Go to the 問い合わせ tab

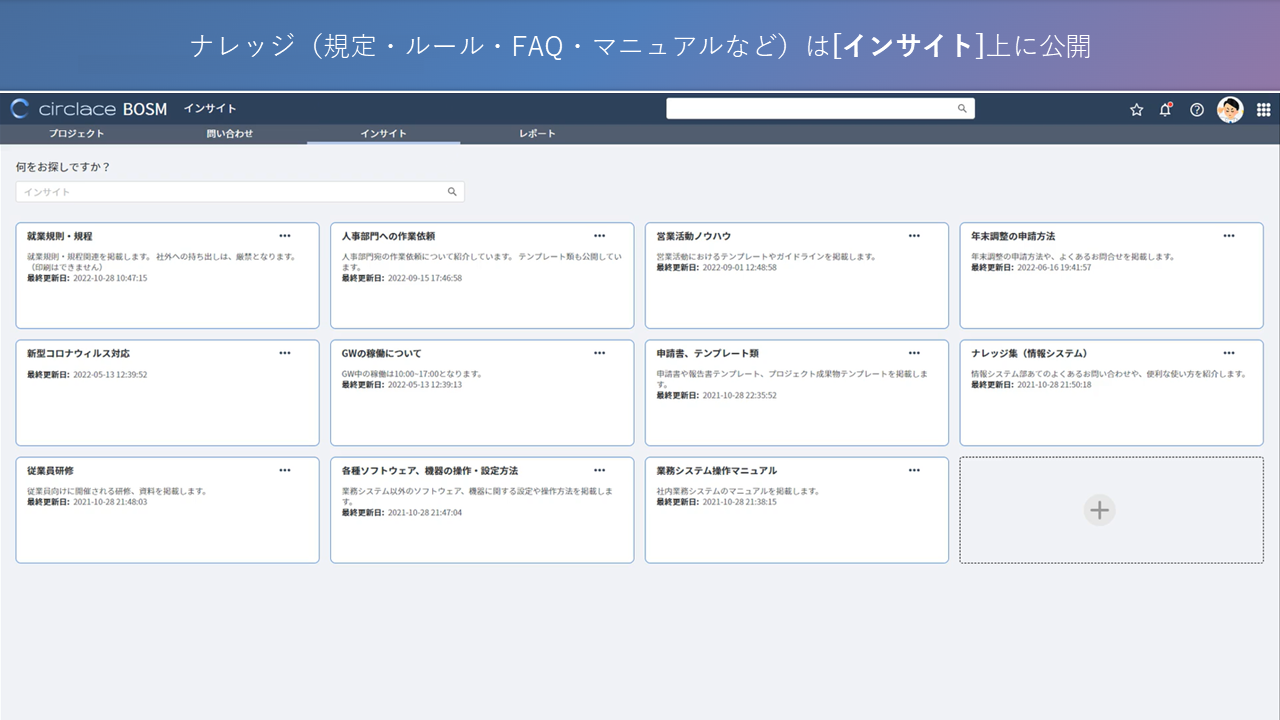[x=230, y=134]
